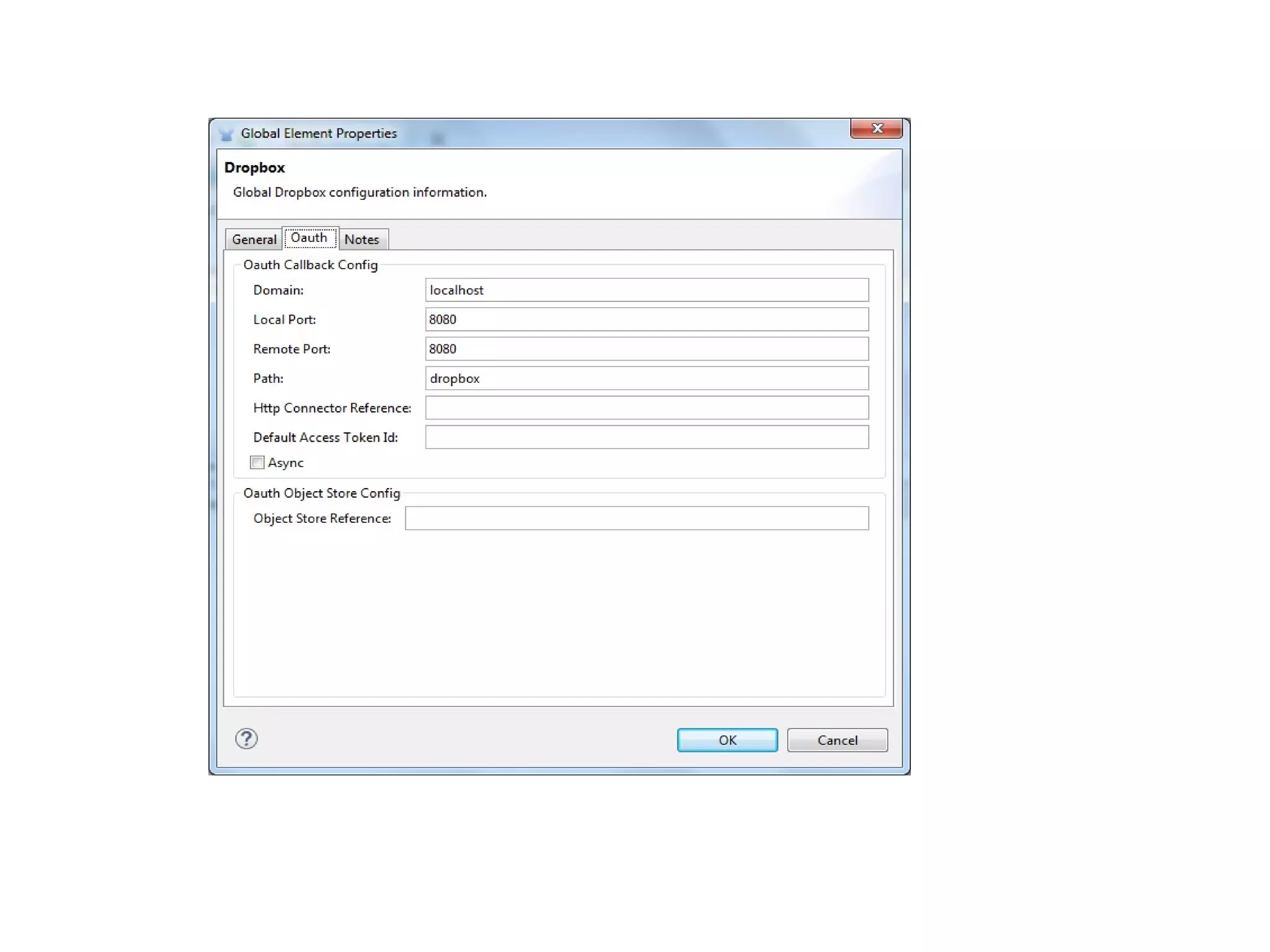Focus the Local Port field
The height and width of the screenshot is (952, 1270).
[x=647, y=319]
